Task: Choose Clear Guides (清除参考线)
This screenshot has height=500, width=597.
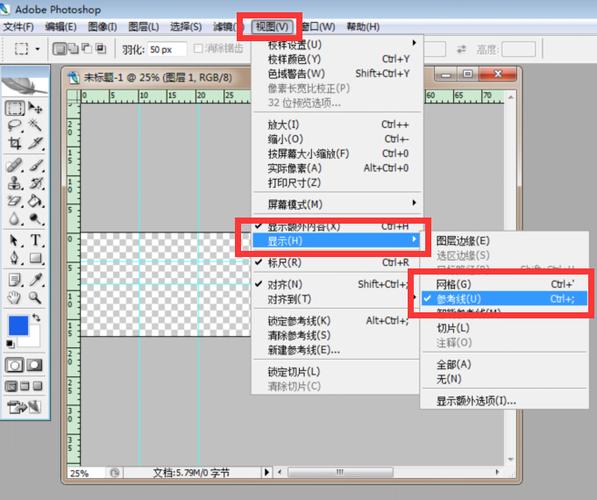Action: coord(336,335)
